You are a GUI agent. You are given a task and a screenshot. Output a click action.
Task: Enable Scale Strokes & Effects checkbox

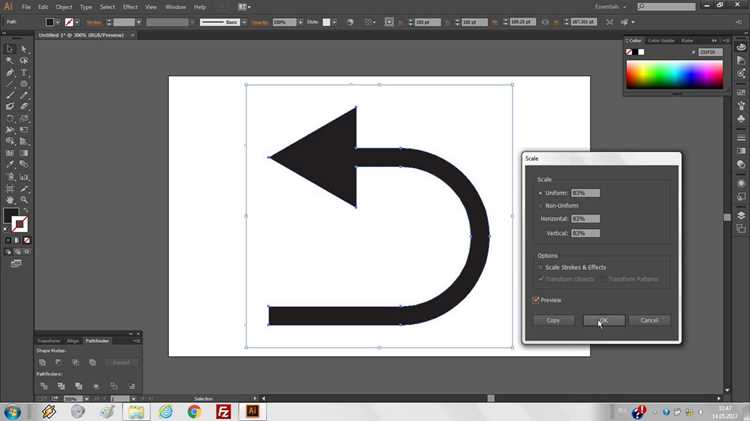point(540,267)
